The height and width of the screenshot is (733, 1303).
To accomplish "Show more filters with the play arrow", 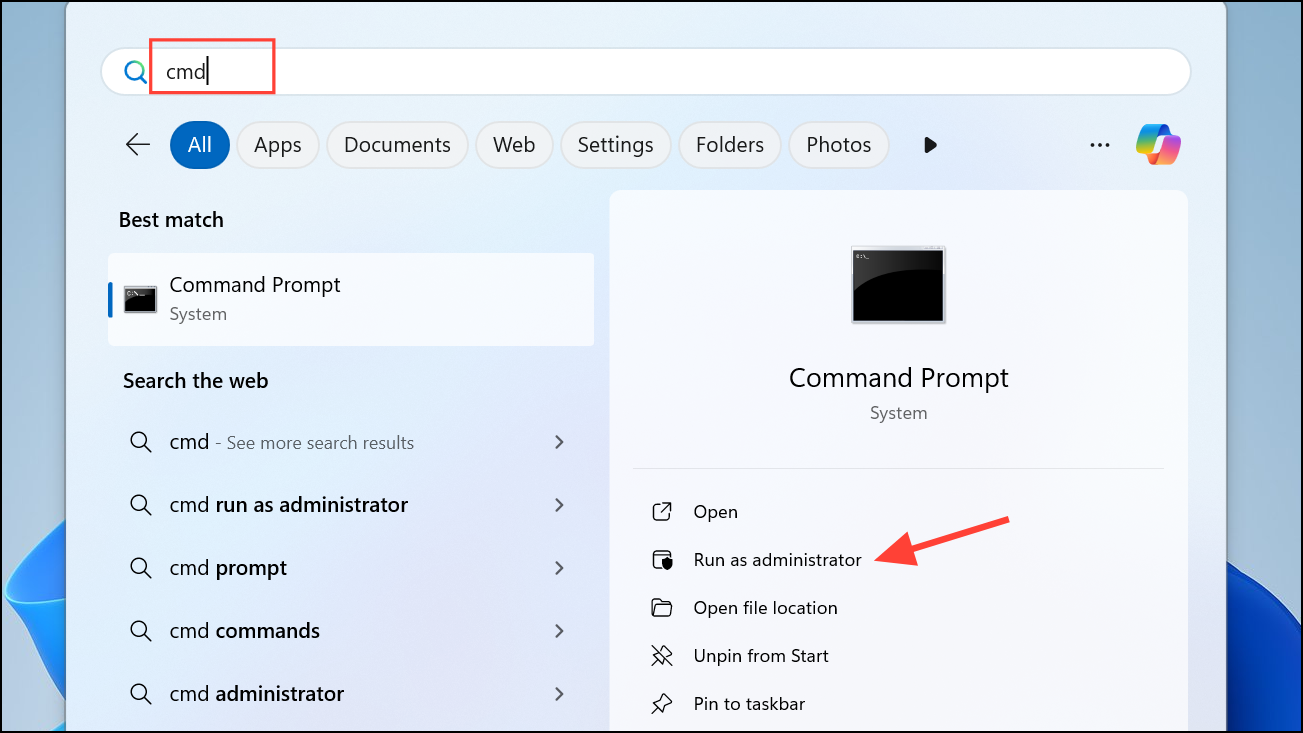I will [x=930, y=145].
